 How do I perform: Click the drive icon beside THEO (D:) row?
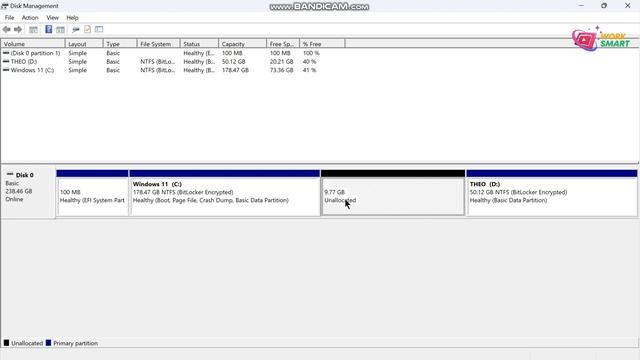(6, 62)
